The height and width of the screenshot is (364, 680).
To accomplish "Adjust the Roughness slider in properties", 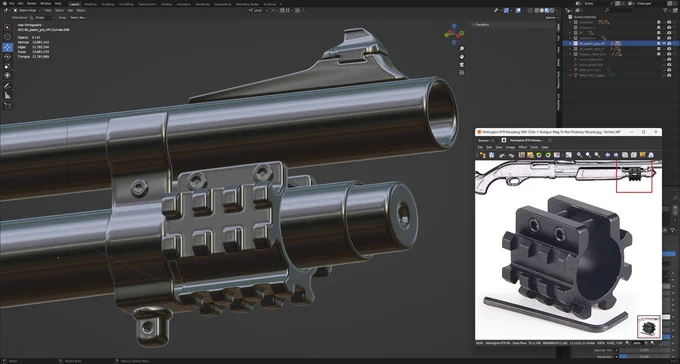I will coord(644,356).
